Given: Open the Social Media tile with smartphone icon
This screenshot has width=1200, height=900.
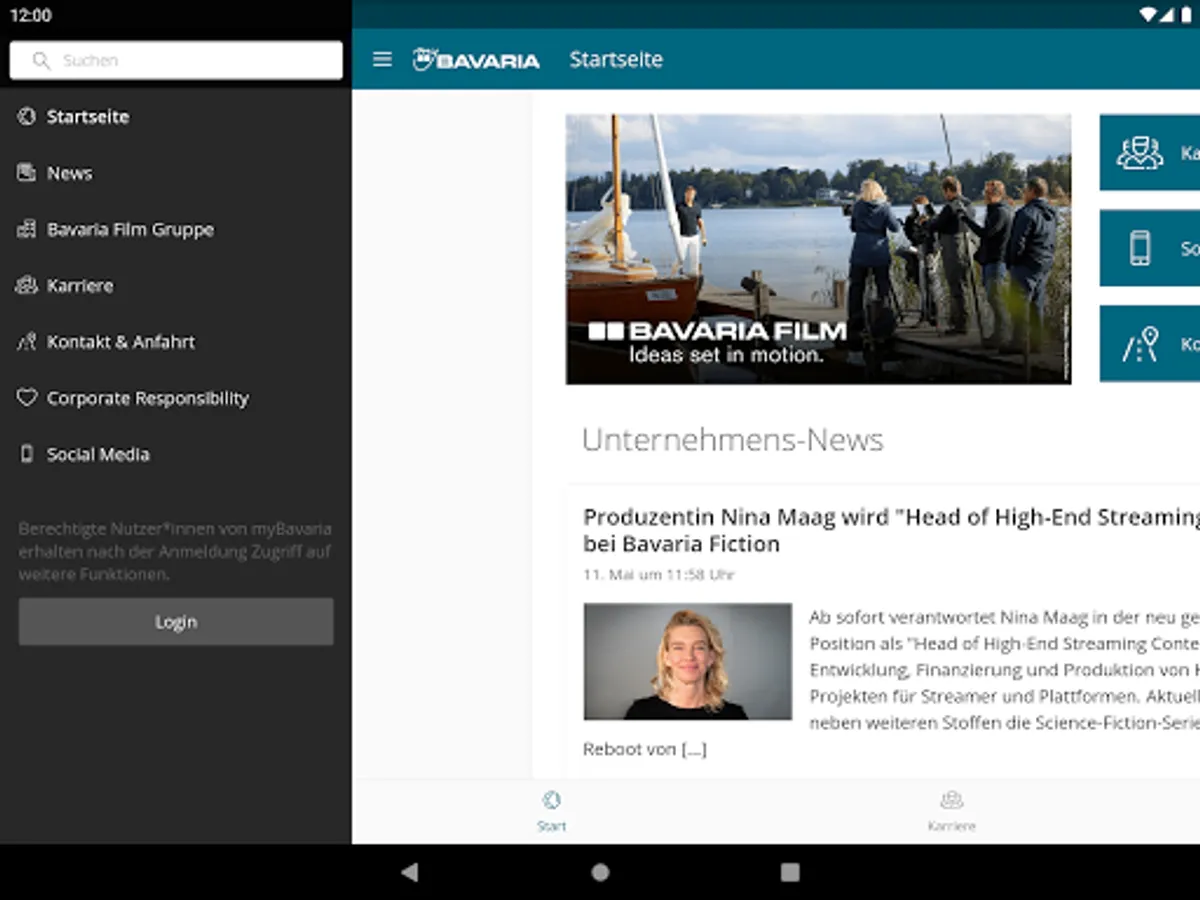Looking at the screenshot, I should point(1150,248).
